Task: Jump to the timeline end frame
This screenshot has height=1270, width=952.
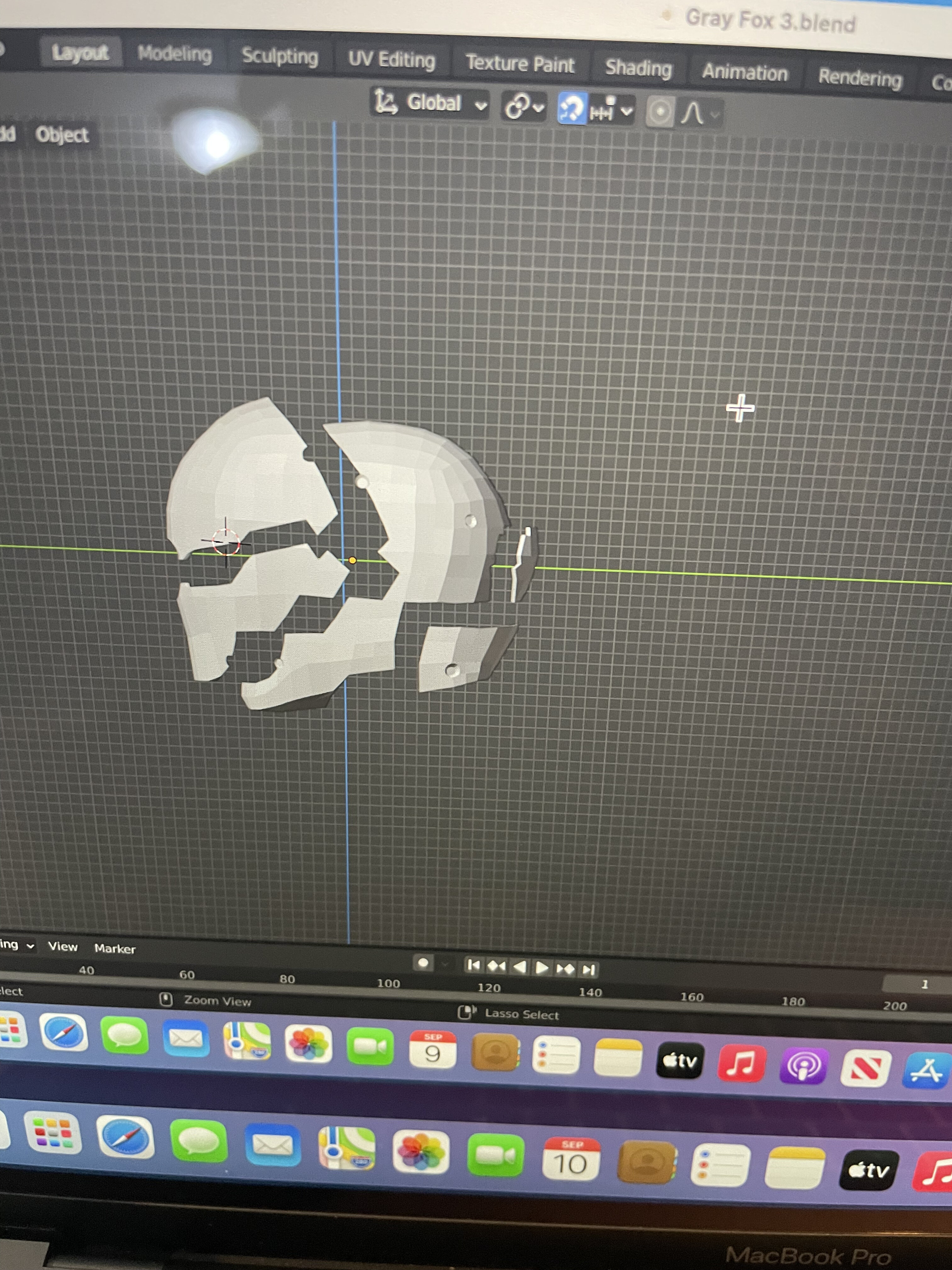Action: pyautogui.click(x=588, y=970)
